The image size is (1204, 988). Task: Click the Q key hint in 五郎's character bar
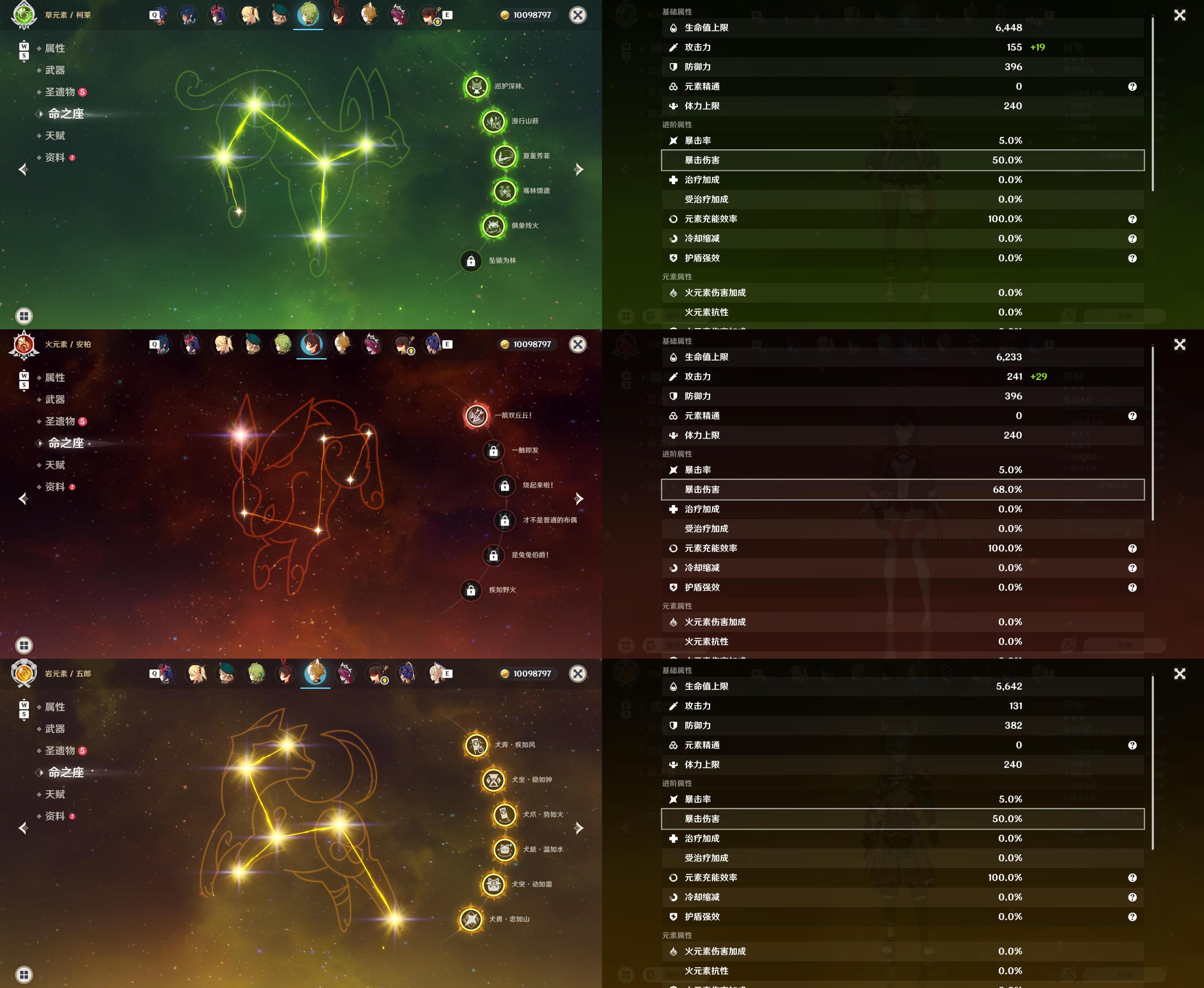pos(154,673)
